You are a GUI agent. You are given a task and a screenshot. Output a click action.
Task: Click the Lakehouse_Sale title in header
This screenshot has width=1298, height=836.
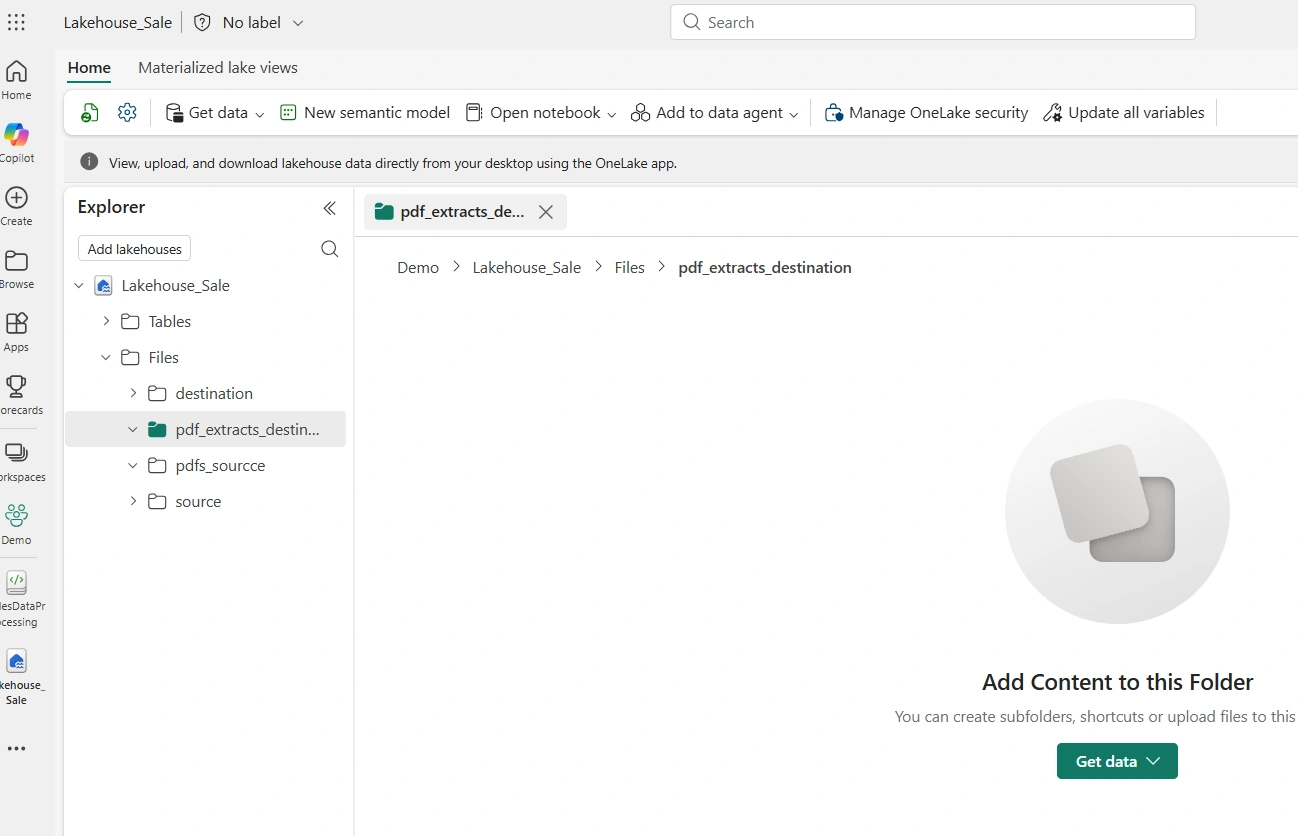coord(118,22)
